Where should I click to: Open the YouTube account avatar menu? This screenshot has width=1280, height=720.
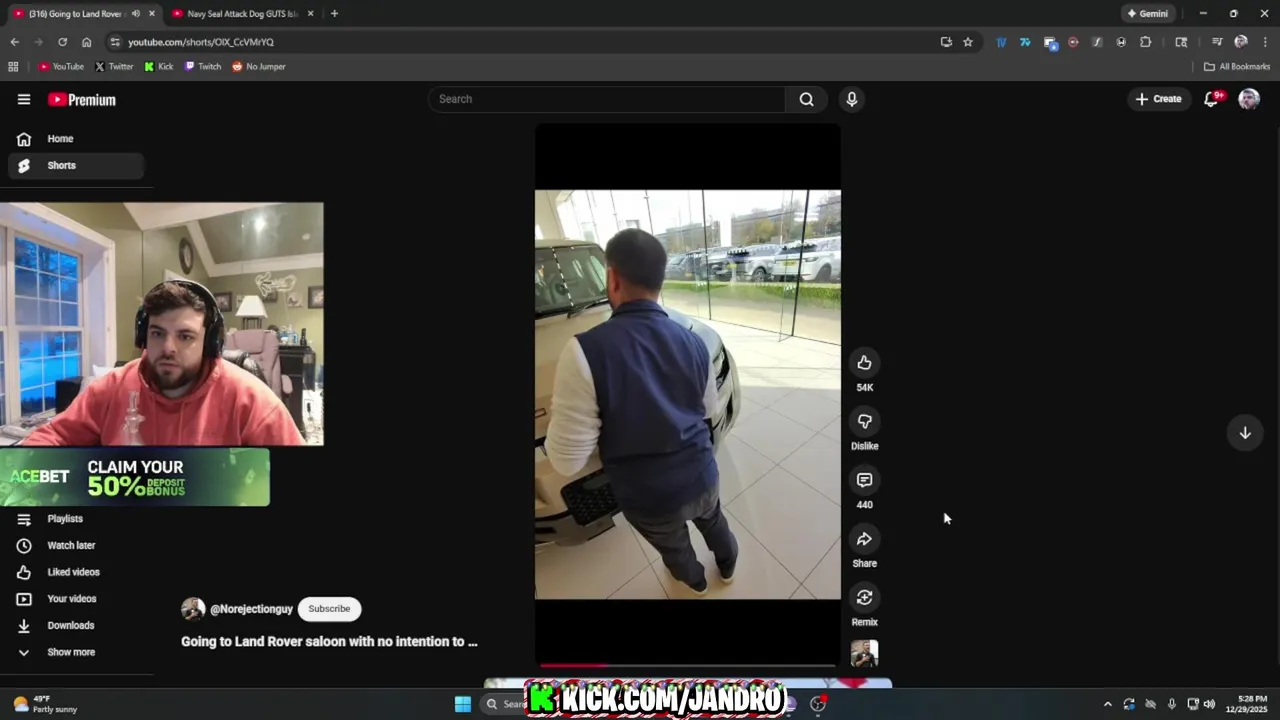(x=1249, y=99)
